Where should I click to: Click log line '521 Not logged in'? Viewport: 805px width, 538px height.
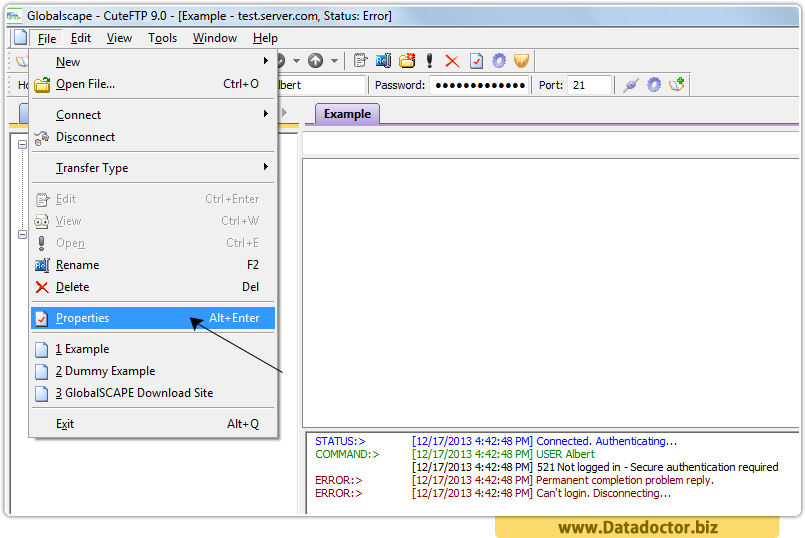[658, 467]
